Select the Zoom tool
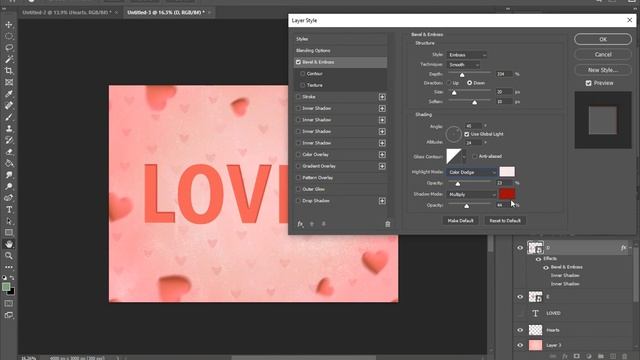Viewport: 640px width, 360px height. 9,256
